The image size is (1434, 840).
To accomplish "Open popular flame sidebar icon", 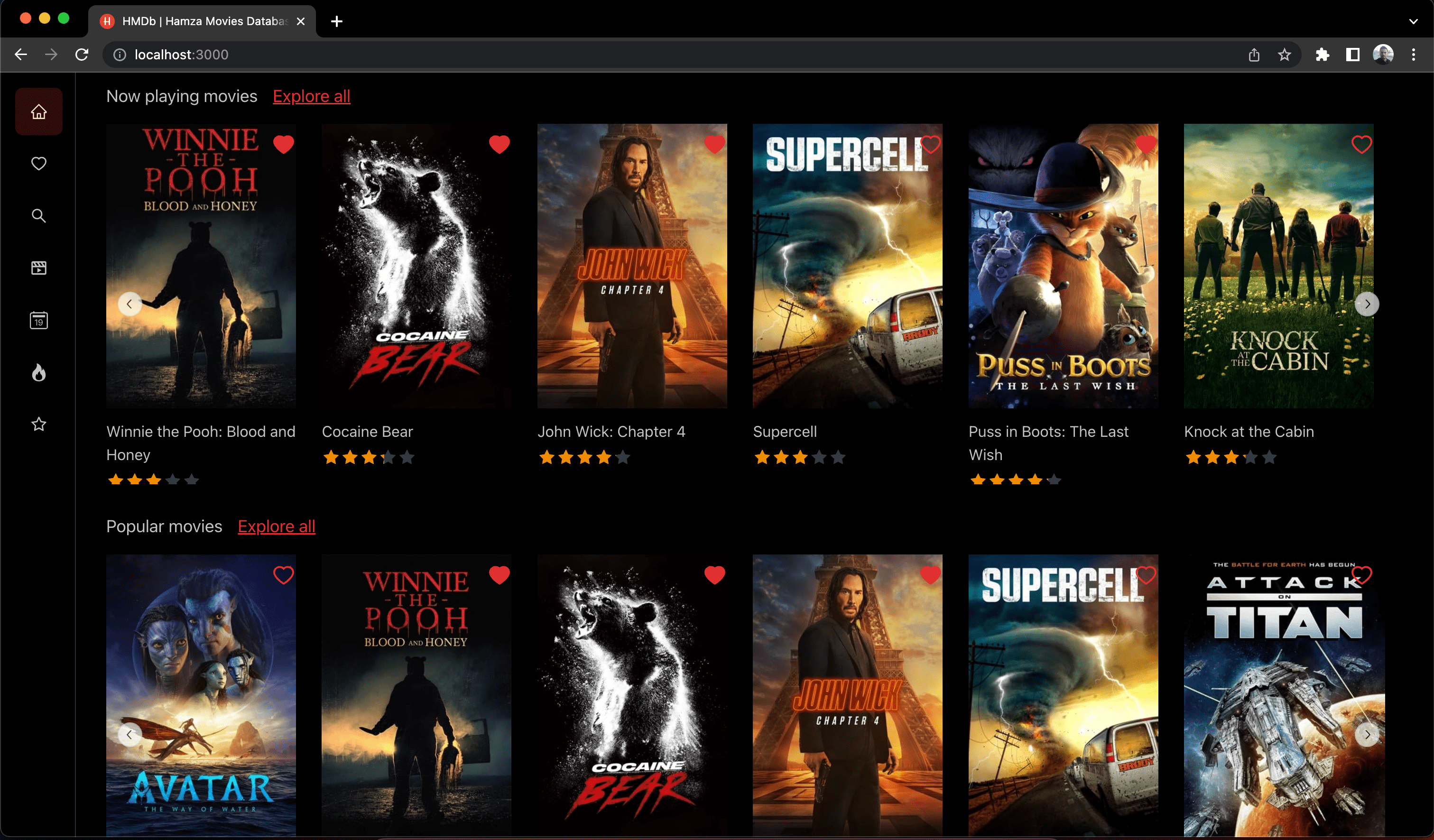I will pyautogui.click(x=39, y=373).
